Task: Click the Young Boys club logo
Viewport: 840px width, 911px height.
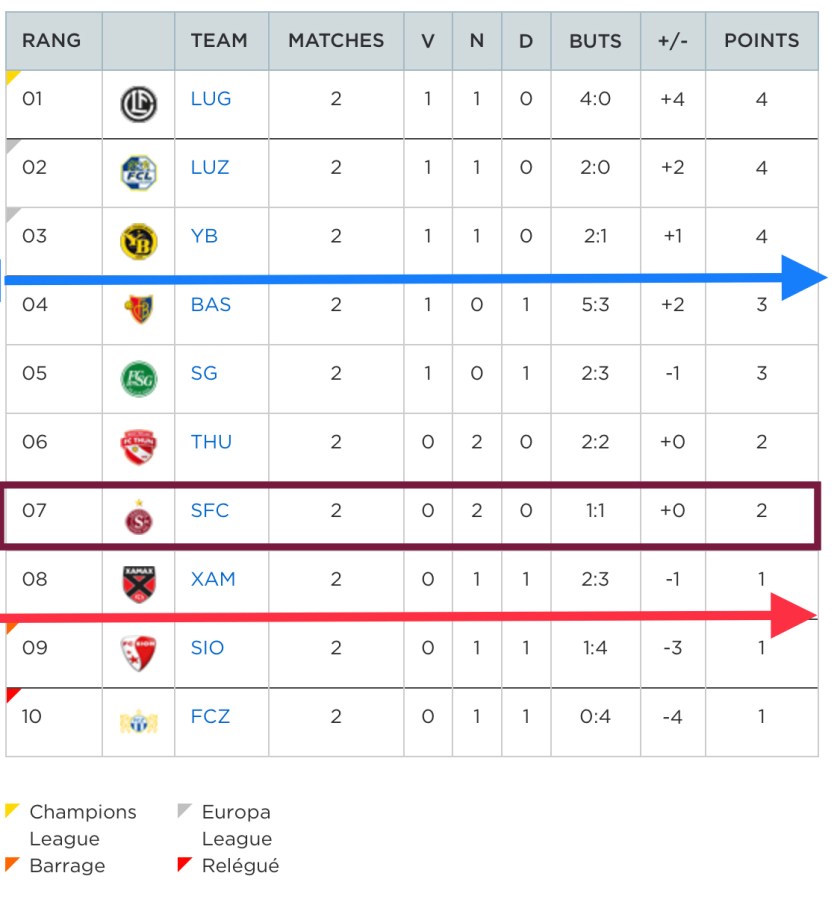Action: [138, 241]
